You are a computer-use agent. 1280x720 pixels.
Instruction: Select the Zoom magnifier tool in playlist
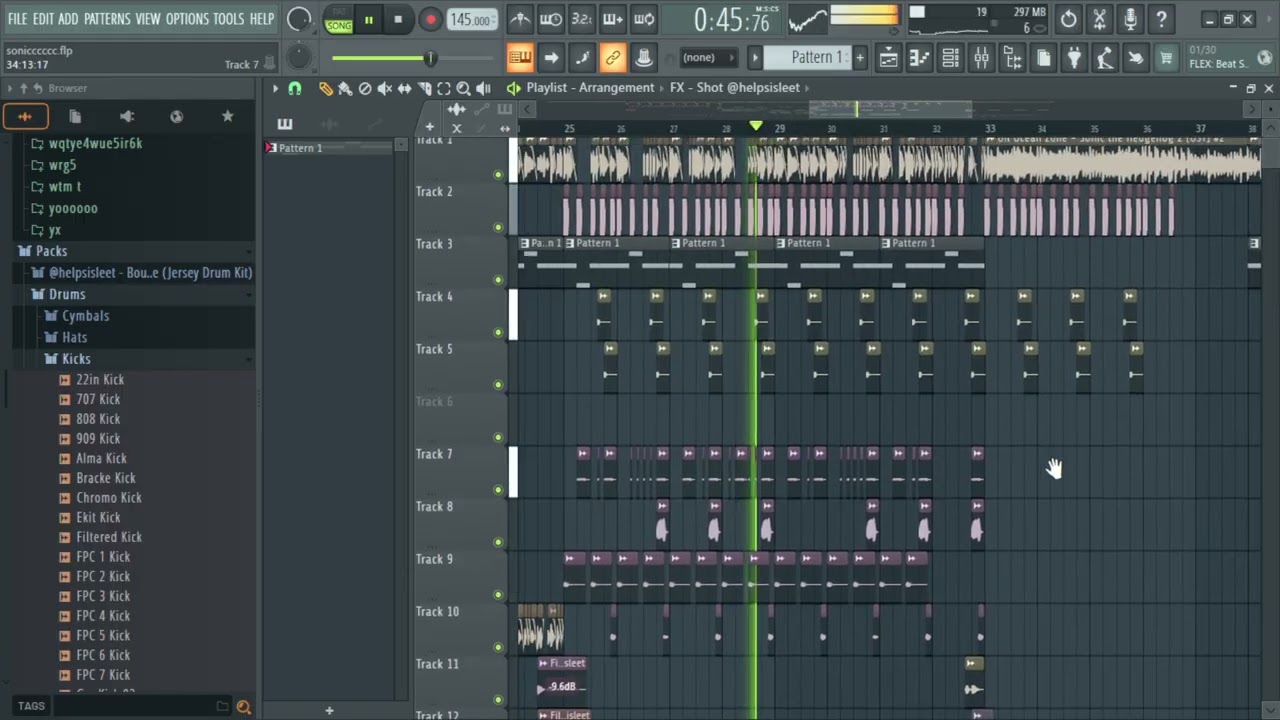coord(464,88)
